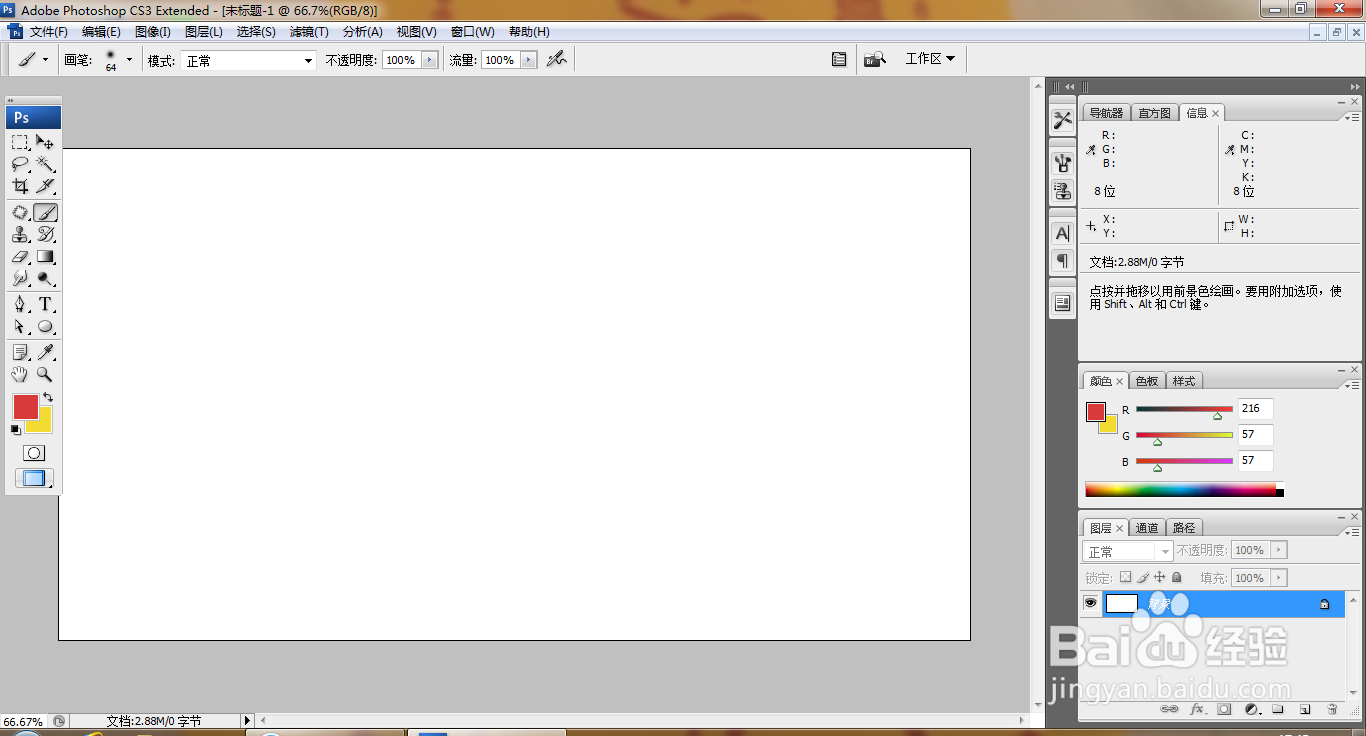Open the 文件(F) menu
This screenshot has width=1366, height=736.
tap(49, 32)
